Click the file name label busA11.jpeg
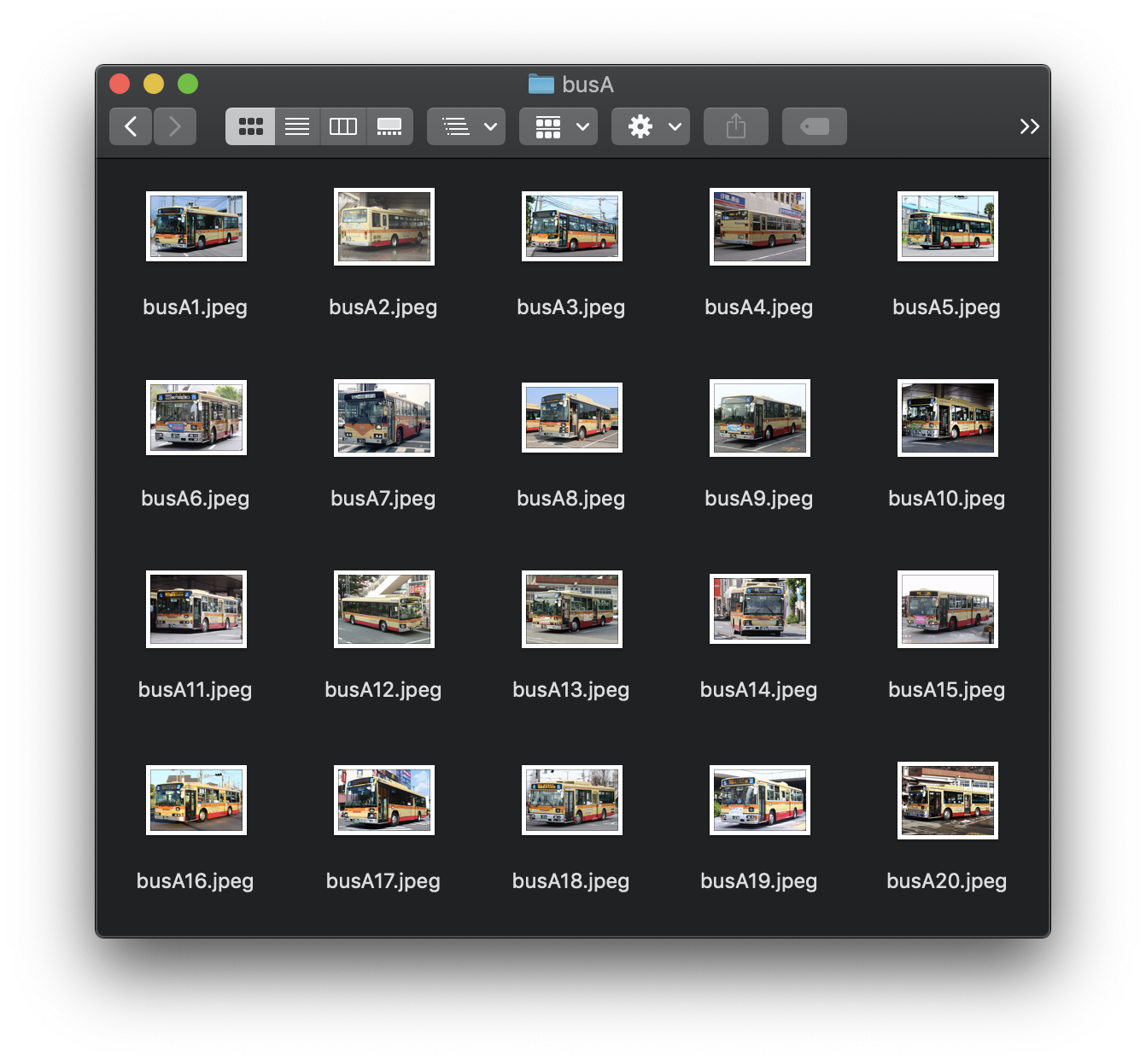 pos(196,690)
